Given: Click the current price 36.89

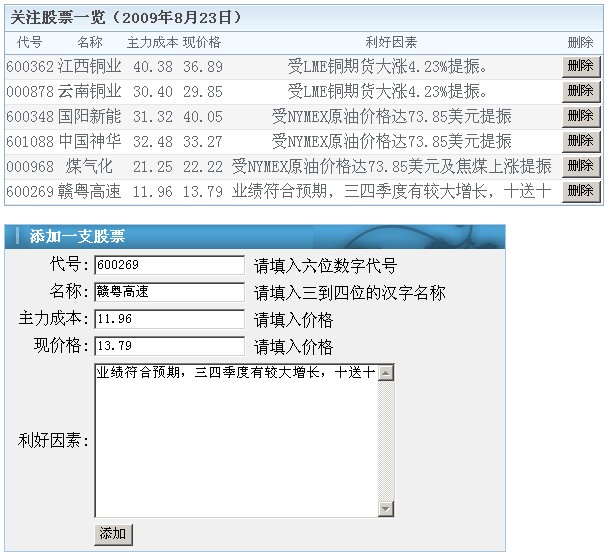Looking at the screenshot, I should (203, 67).
